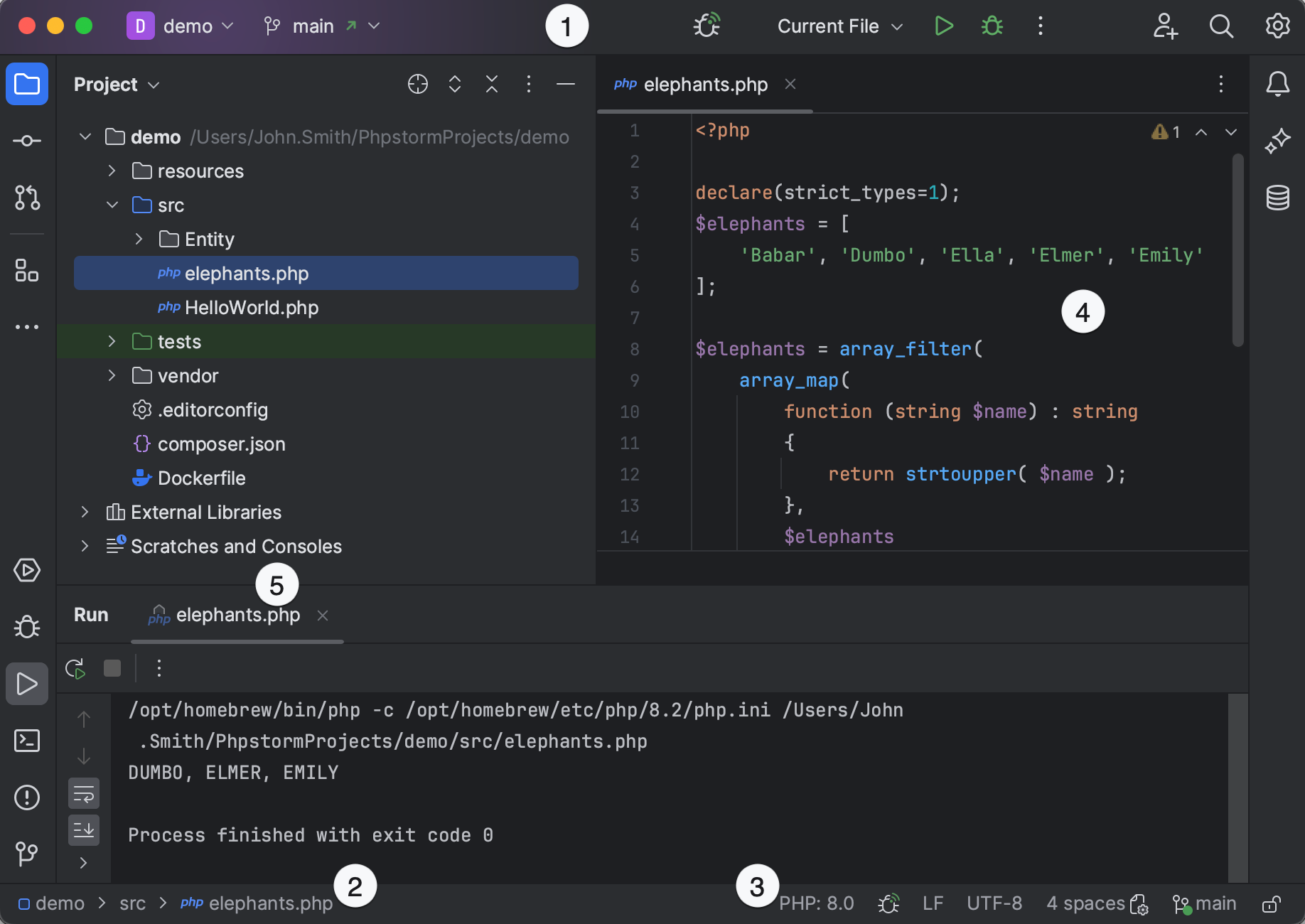Click PHP: 8.0 in the status bar
The width and height of the screenshot is (1305, 924).
[817, 903]
